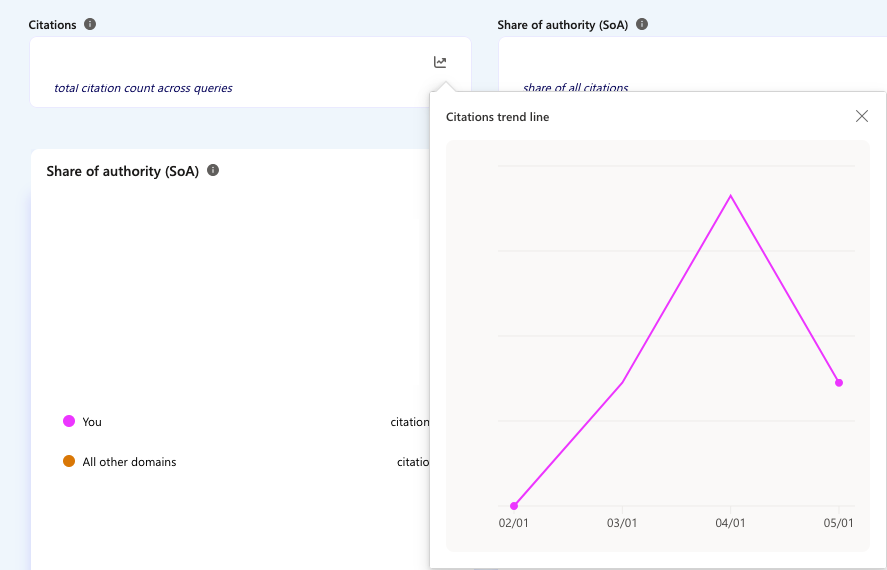Close the Citations trend line popup
Screen dimensions: 887x570
point(862,116)
